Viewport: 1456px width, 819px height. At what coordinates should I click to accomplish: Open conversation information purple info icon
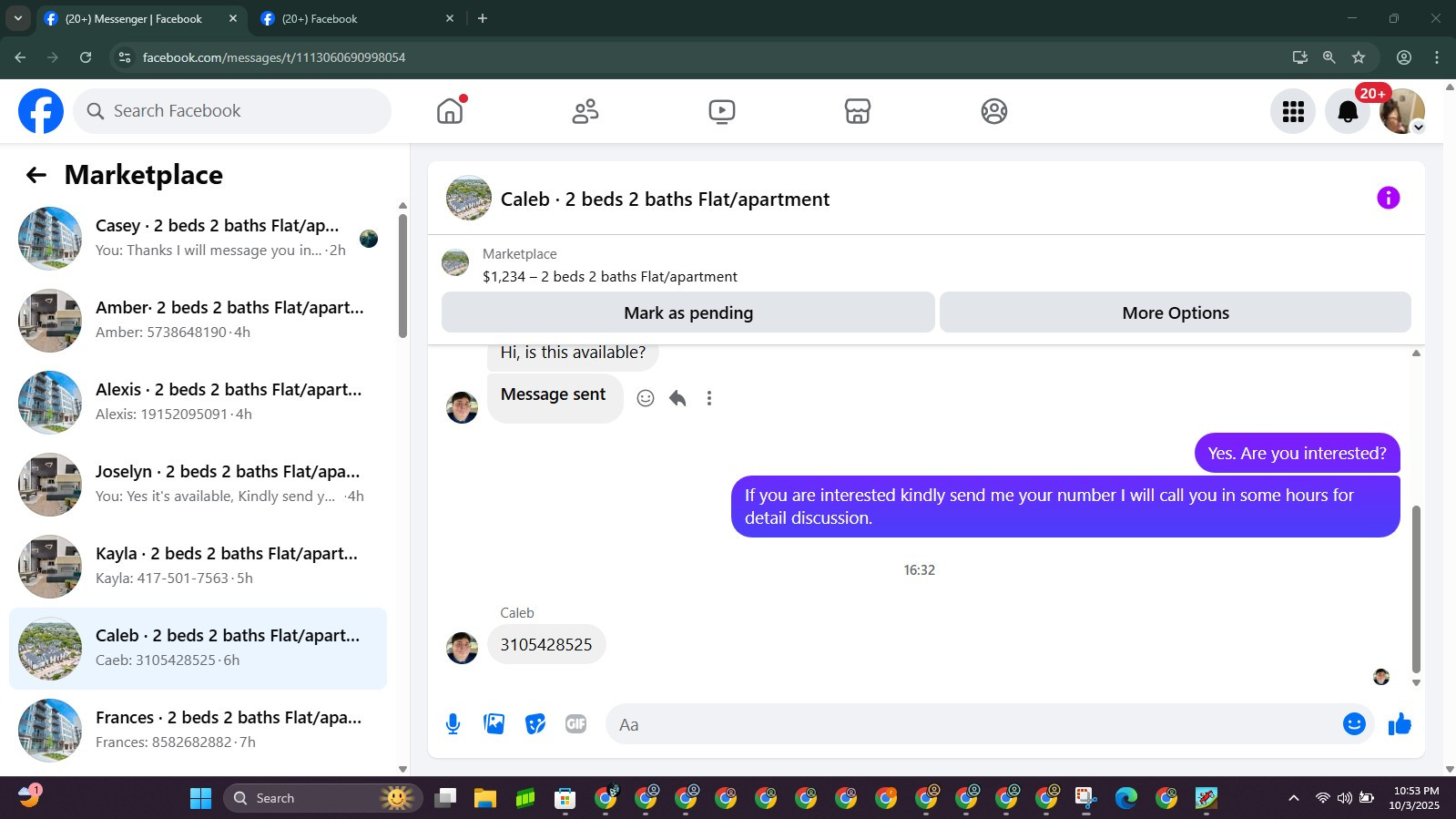1388,198
